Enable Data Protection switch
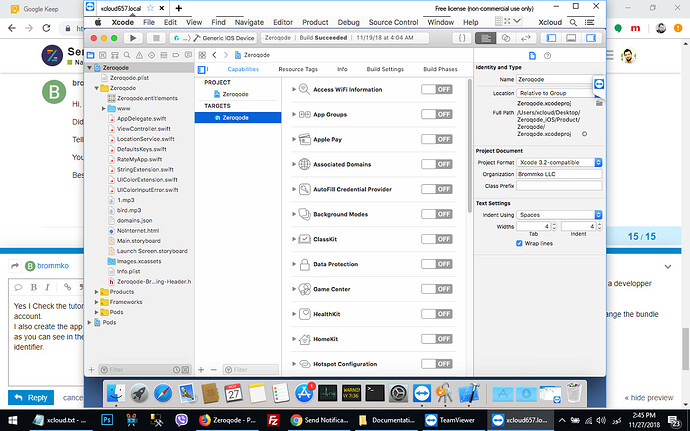The image size is (690, 431). tap(437, 264)
